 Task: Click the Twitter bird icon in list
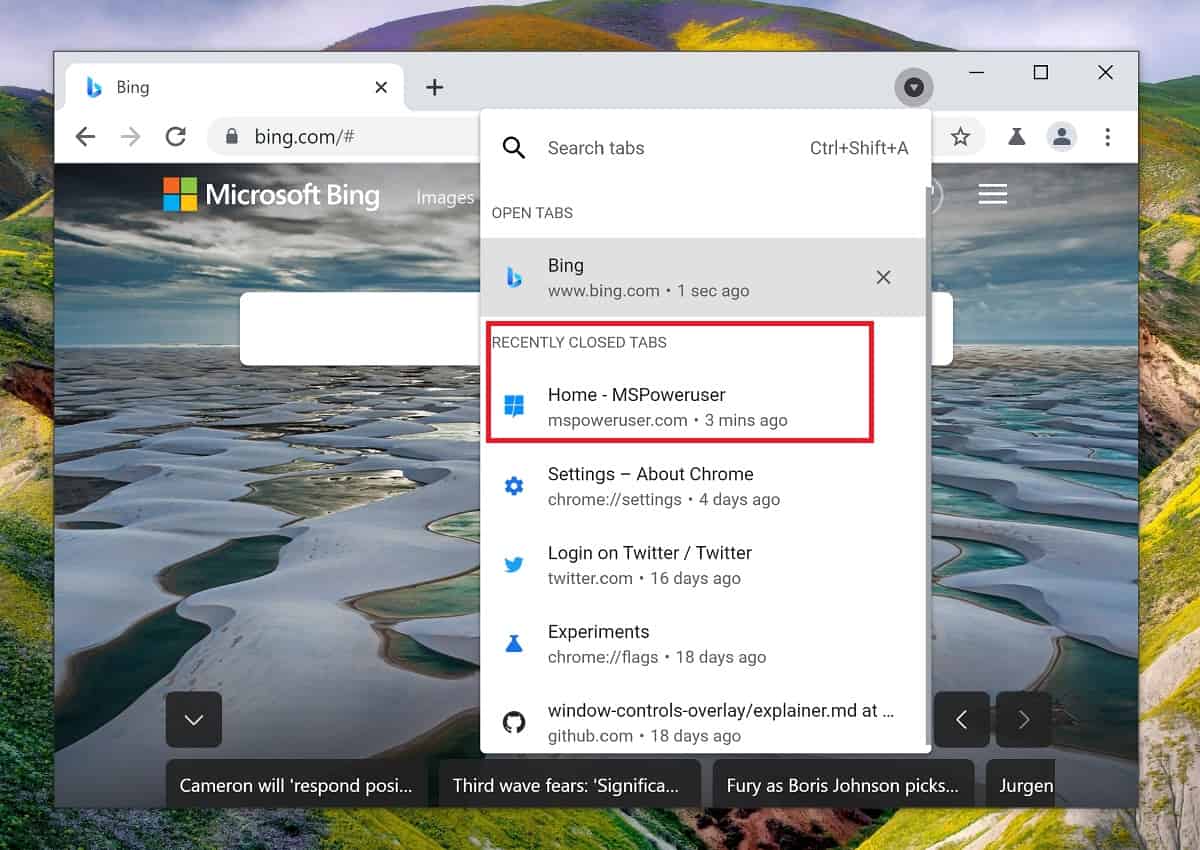point(514,565)
